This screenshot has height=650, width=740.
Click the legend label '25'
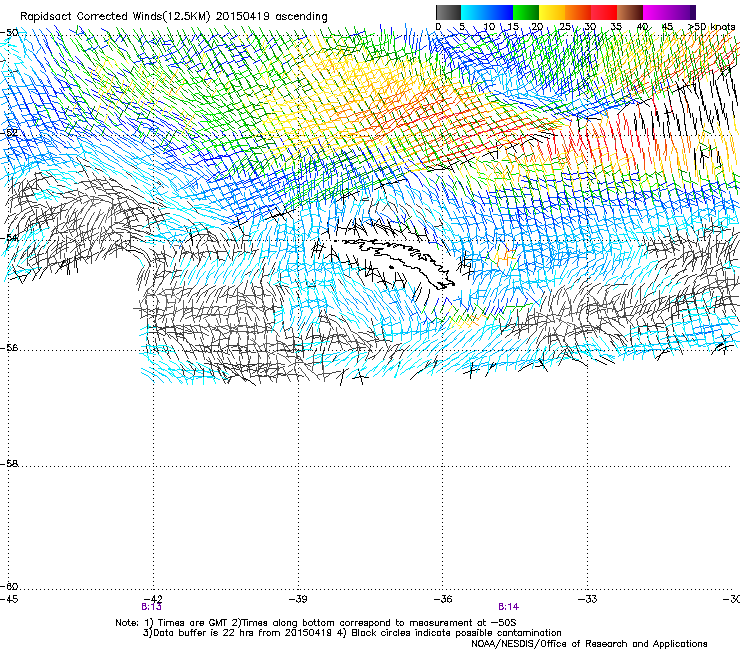point(565,27)
